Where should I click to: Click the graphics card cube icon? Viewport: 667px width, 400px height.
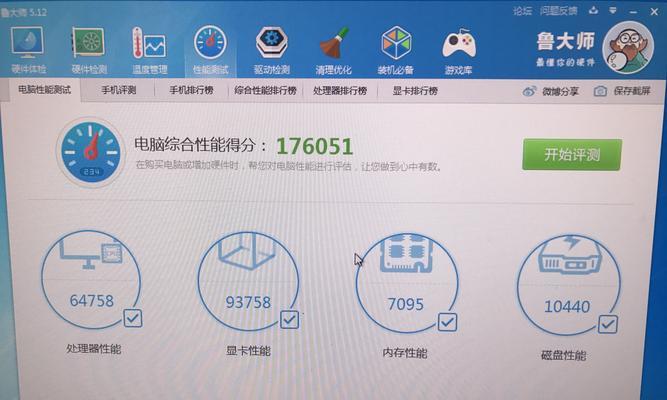click(247, 252)
